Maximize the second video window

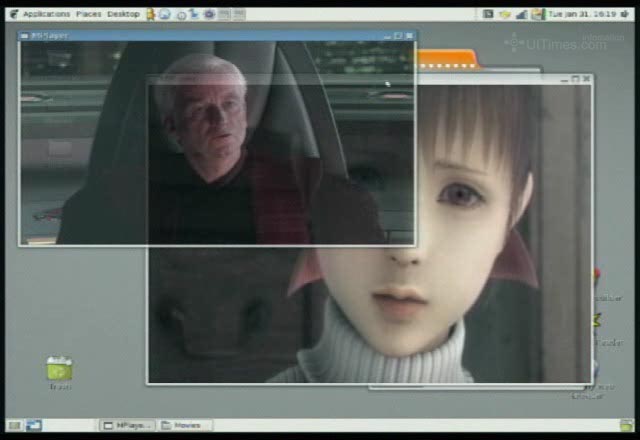pos(576,79)
